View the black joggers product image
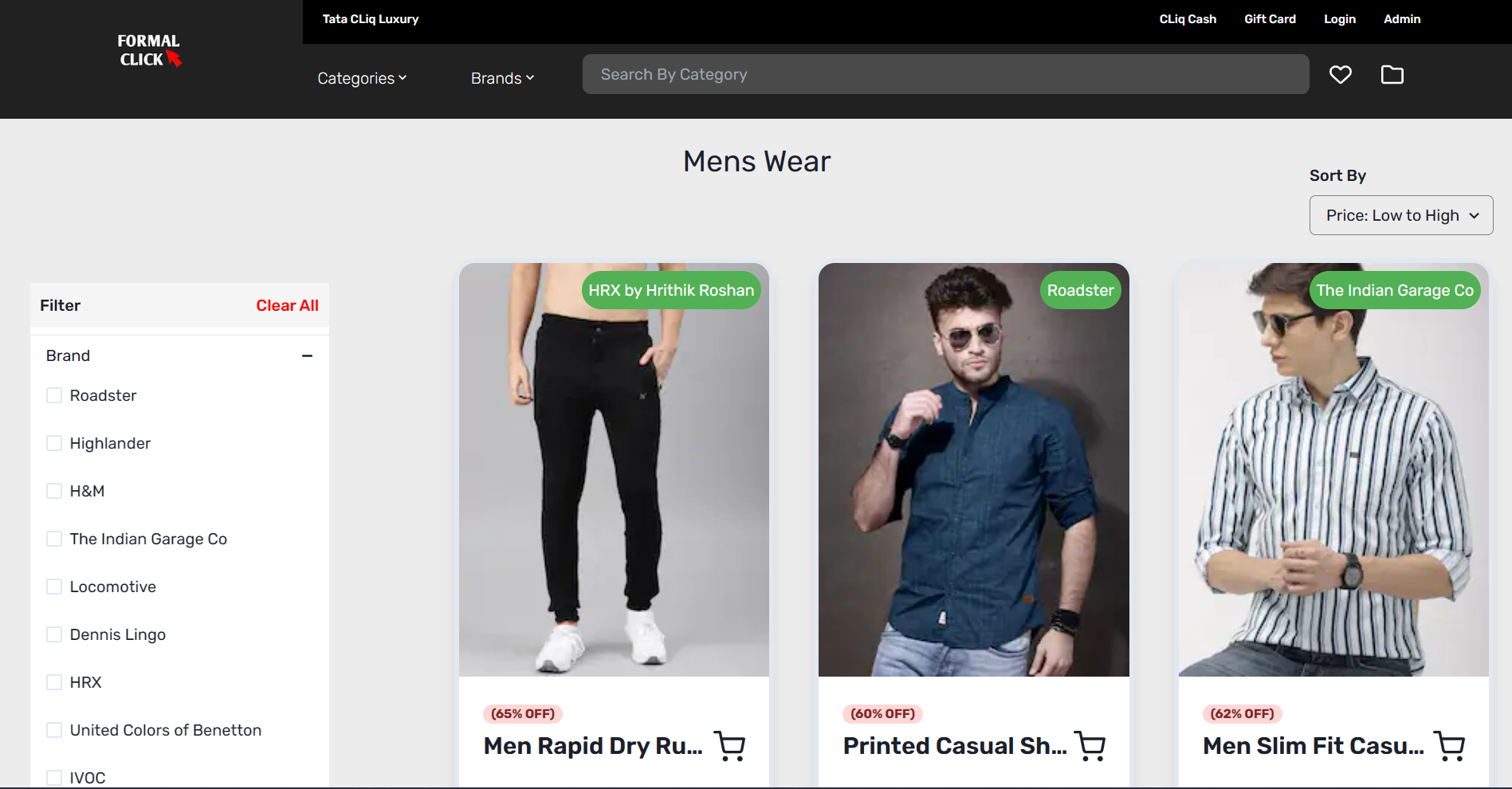1512x789 pixels. (x=614, y=469)
